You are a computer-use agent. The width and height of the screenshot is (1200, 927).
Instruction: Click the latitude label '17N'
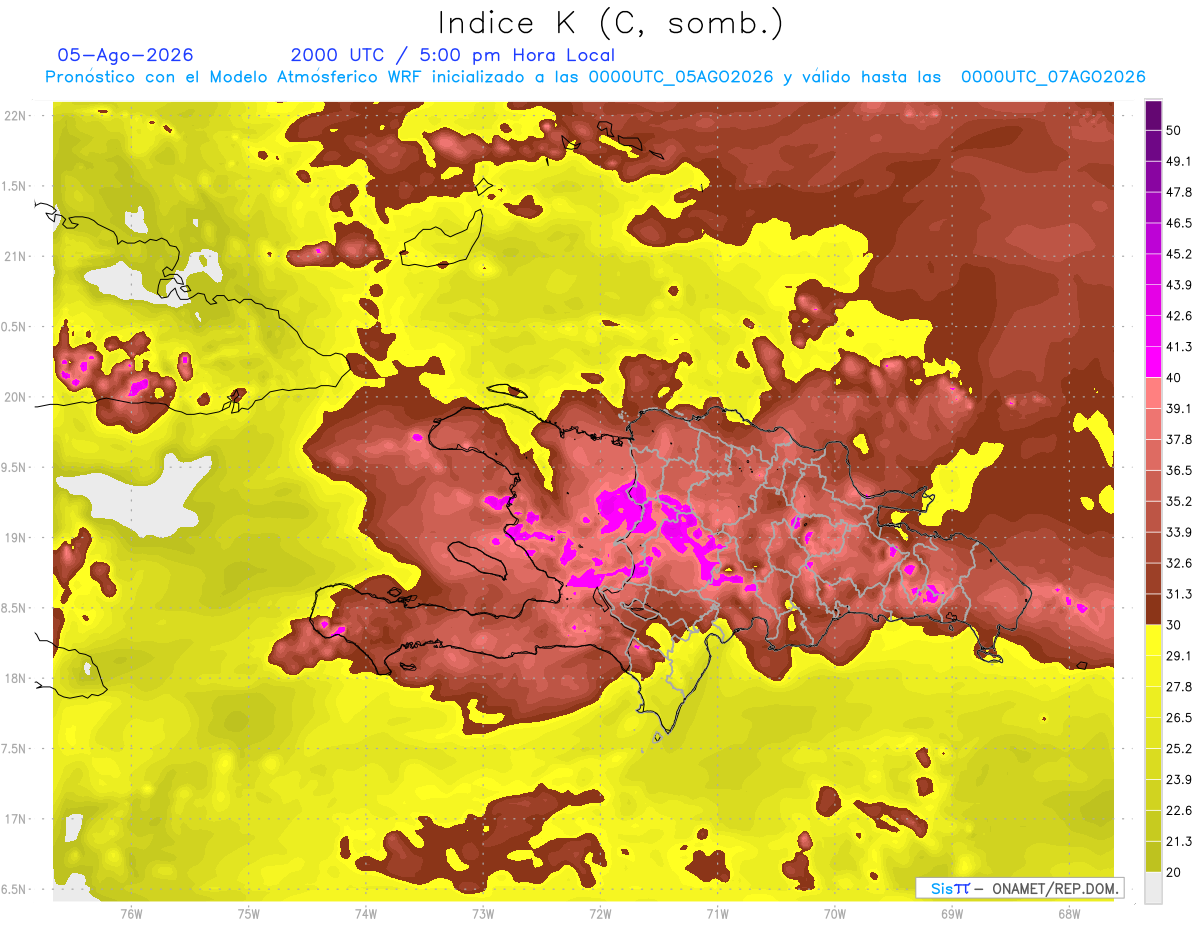tap(15, 819)
